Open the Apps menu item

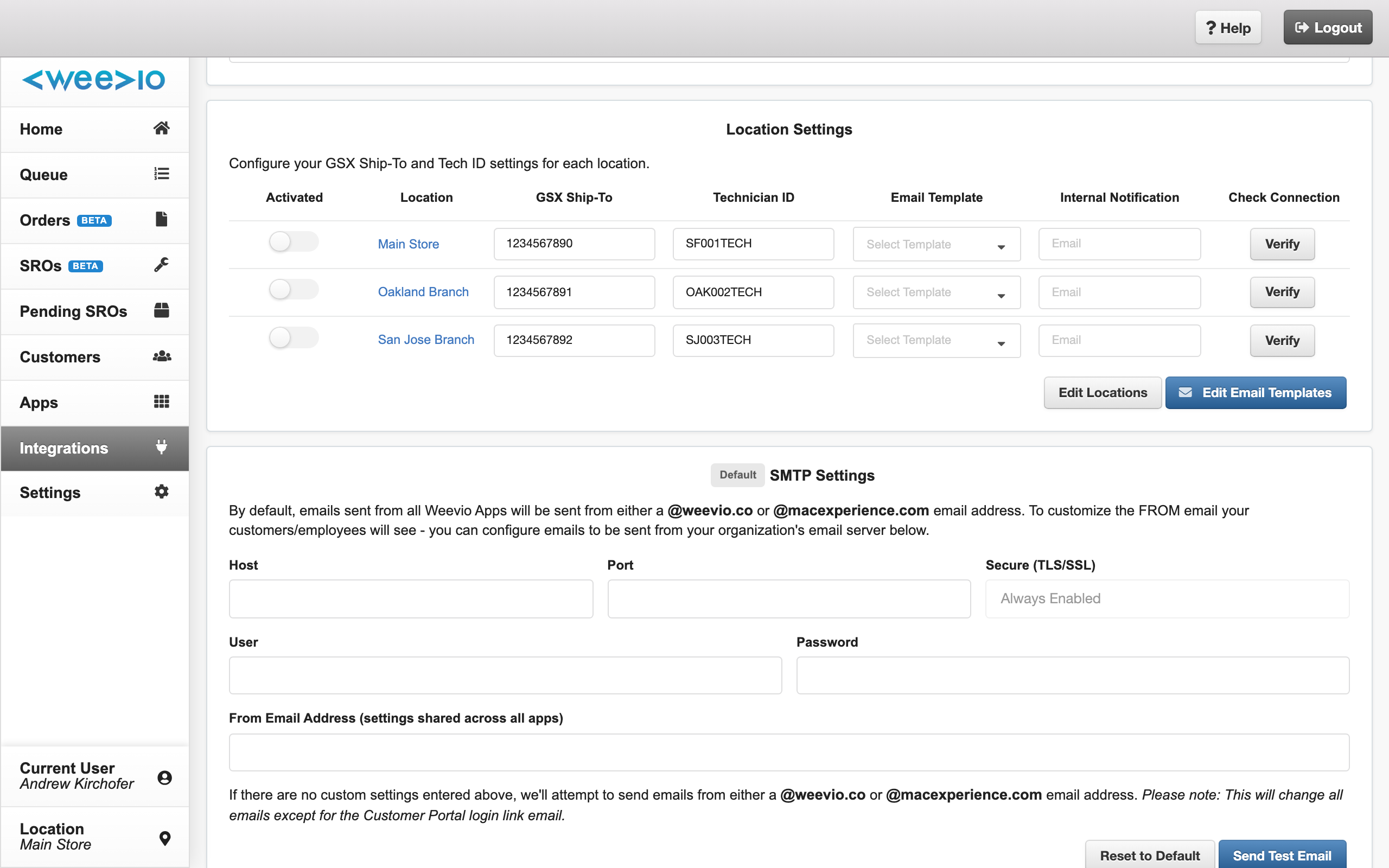[x=95, y=403]
